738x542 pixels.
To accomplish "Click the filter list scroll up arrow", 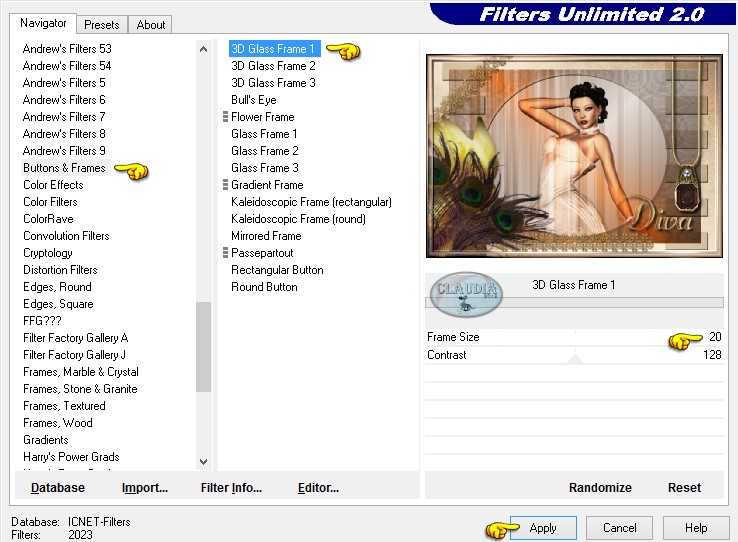I will [203, 49].
